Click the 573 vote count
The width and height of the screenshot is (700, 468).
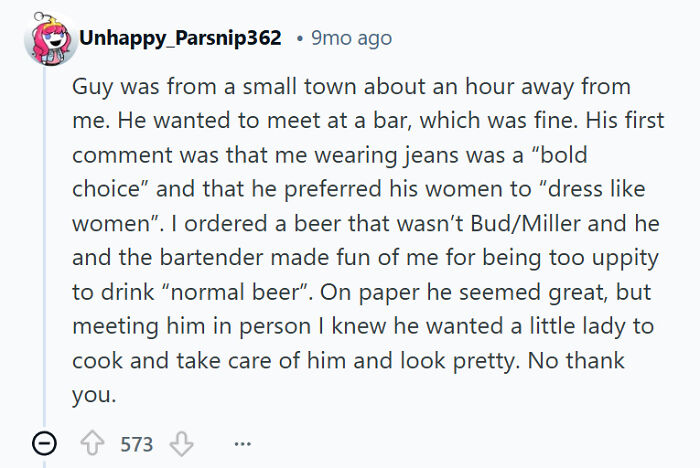[137, 444]
